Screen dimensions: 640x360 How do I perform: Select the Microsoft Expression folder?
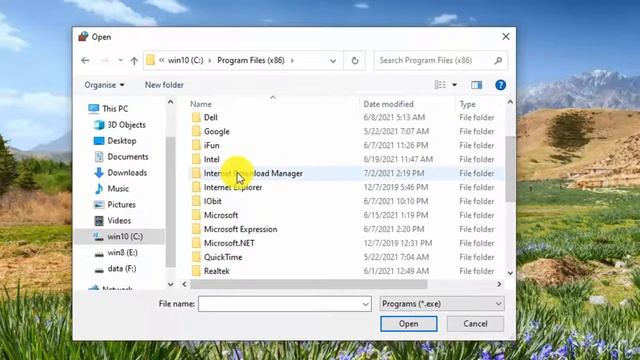tap(240, 229)
